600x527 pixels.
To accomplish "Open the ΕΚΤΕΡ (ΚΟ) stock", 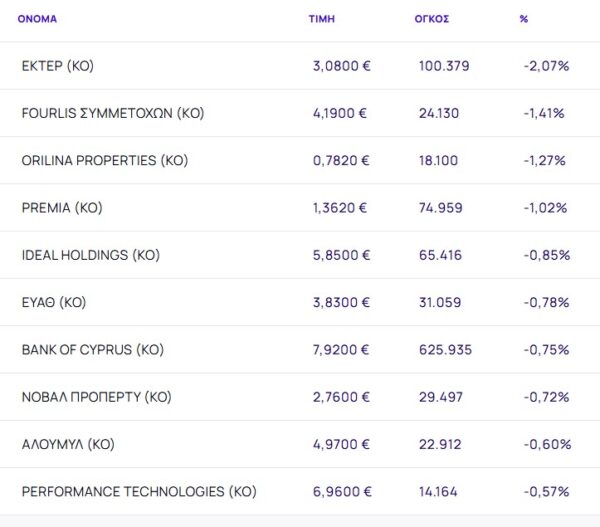I will click(x=57, y=66).
